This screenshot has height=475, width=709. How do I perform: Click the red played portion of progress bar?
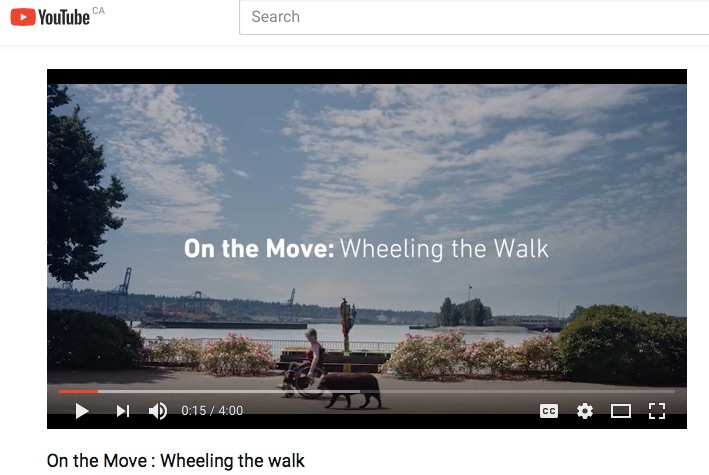pyautogui.click(x=78, y=391)
